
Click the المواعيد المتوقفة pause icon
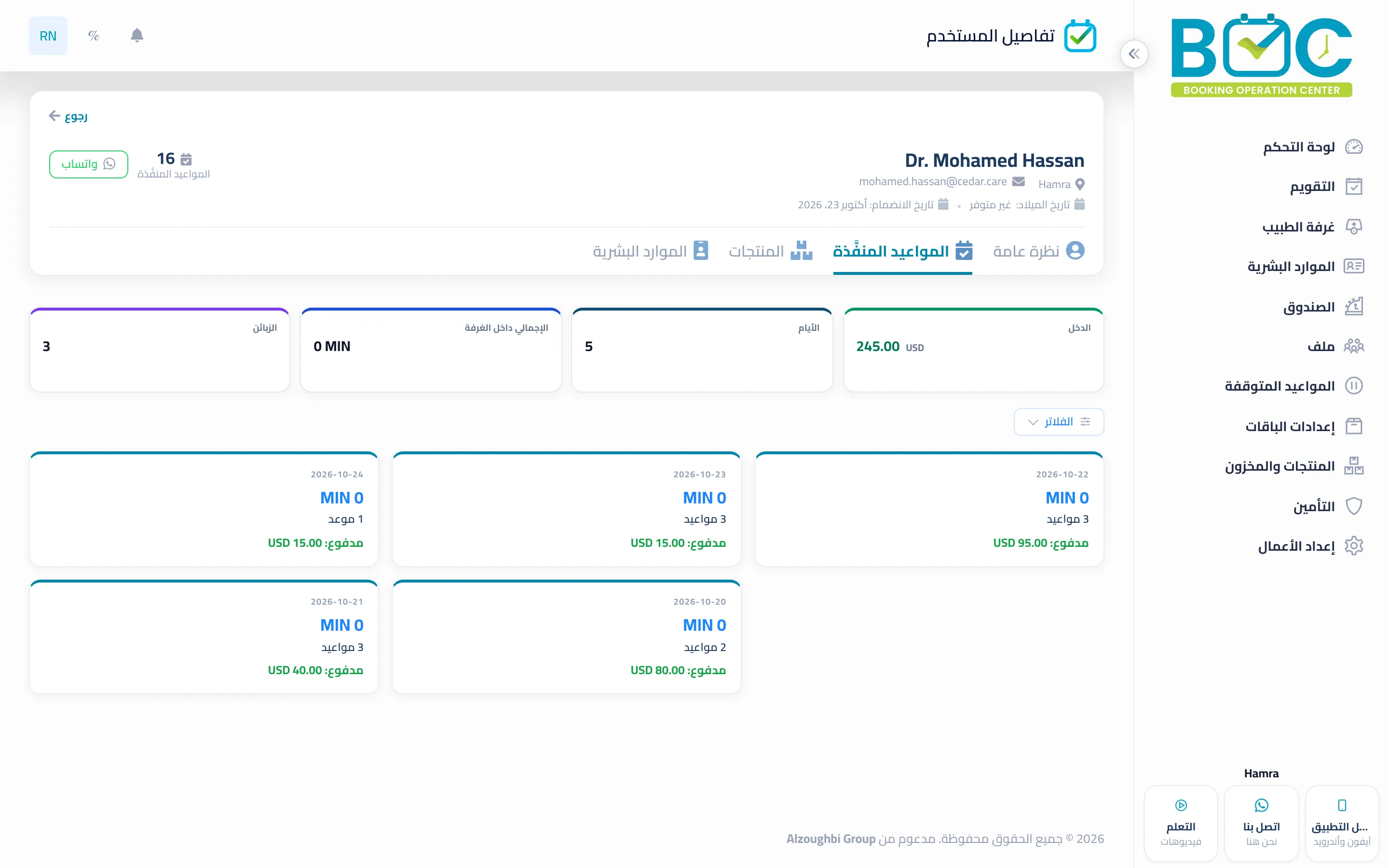tap(1353, 386)
